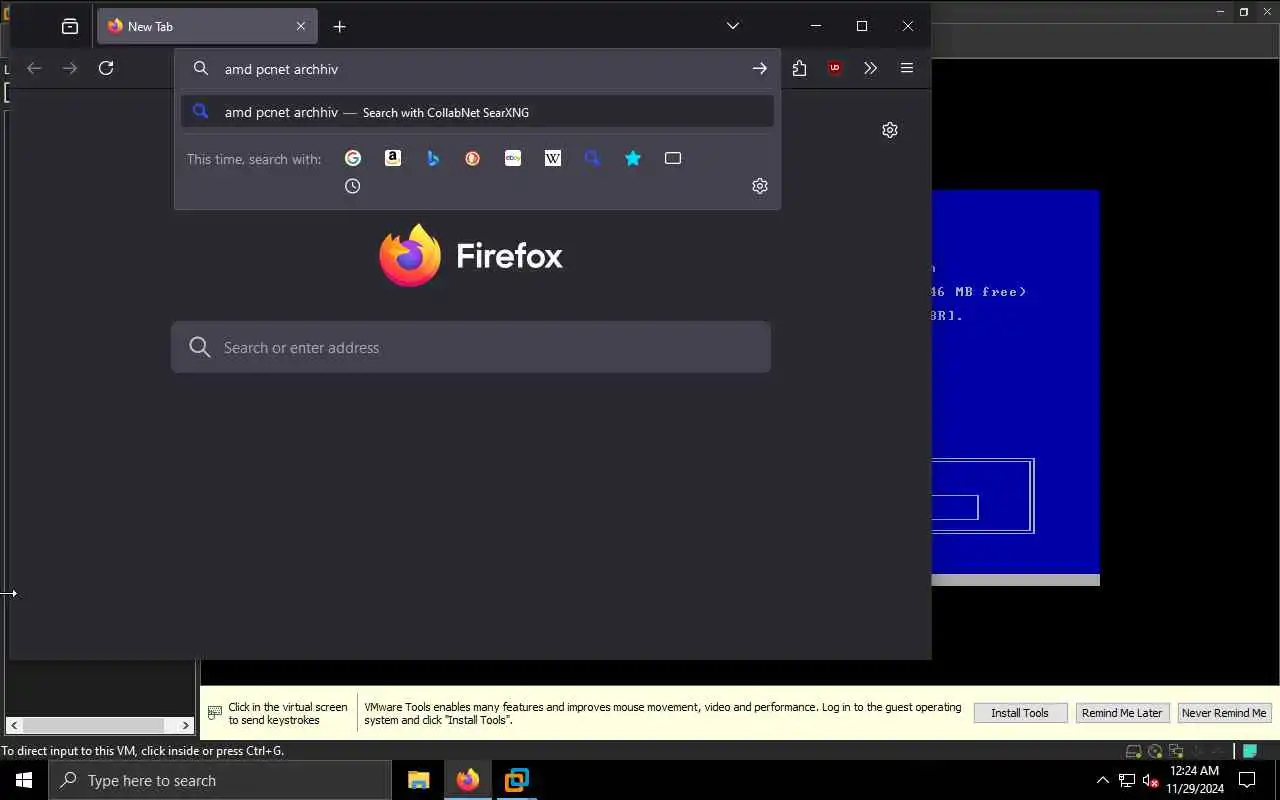Go back to the previous page
Image resolution: width=1280 pixels, height=800 pixels.
point(34,68)
